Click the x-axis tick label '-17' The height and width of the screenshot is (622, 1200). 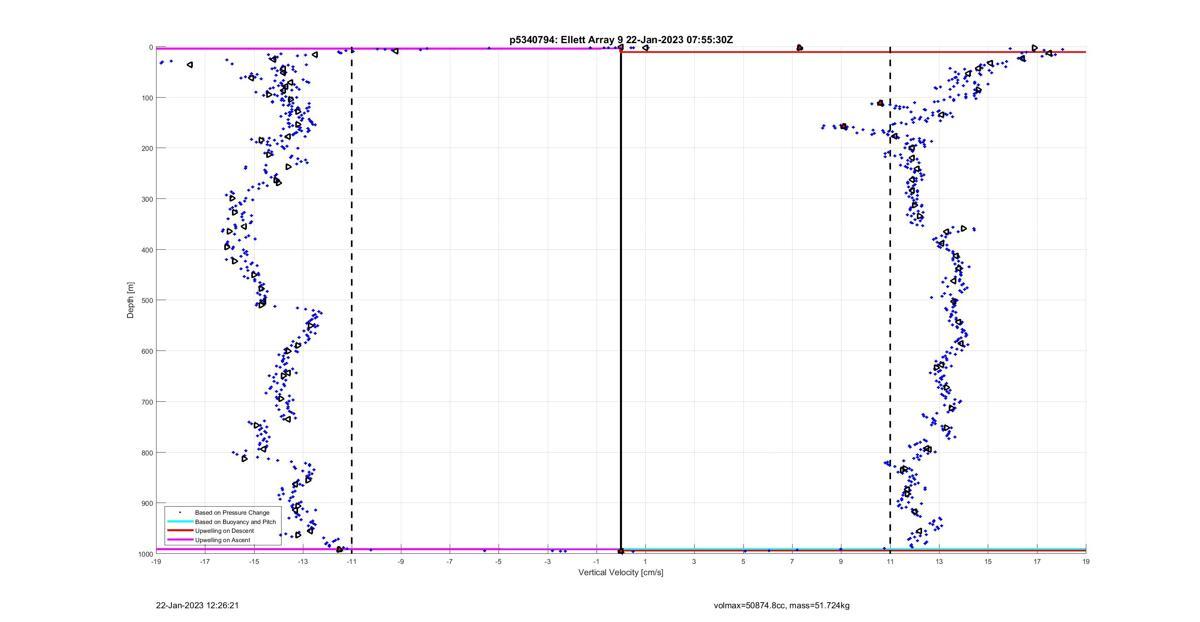(x=205, y=561)
